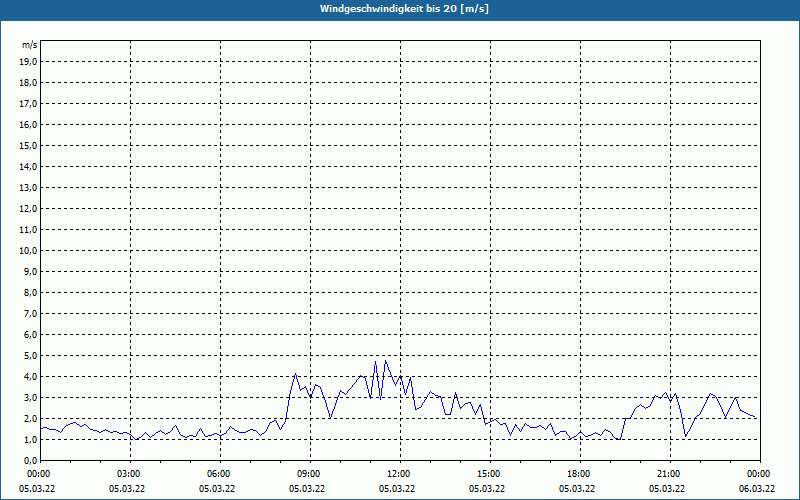Click the end of the blue line at midnight
Image resolution: width=800 pixels, height=500 pixels.
pos(757,418)
